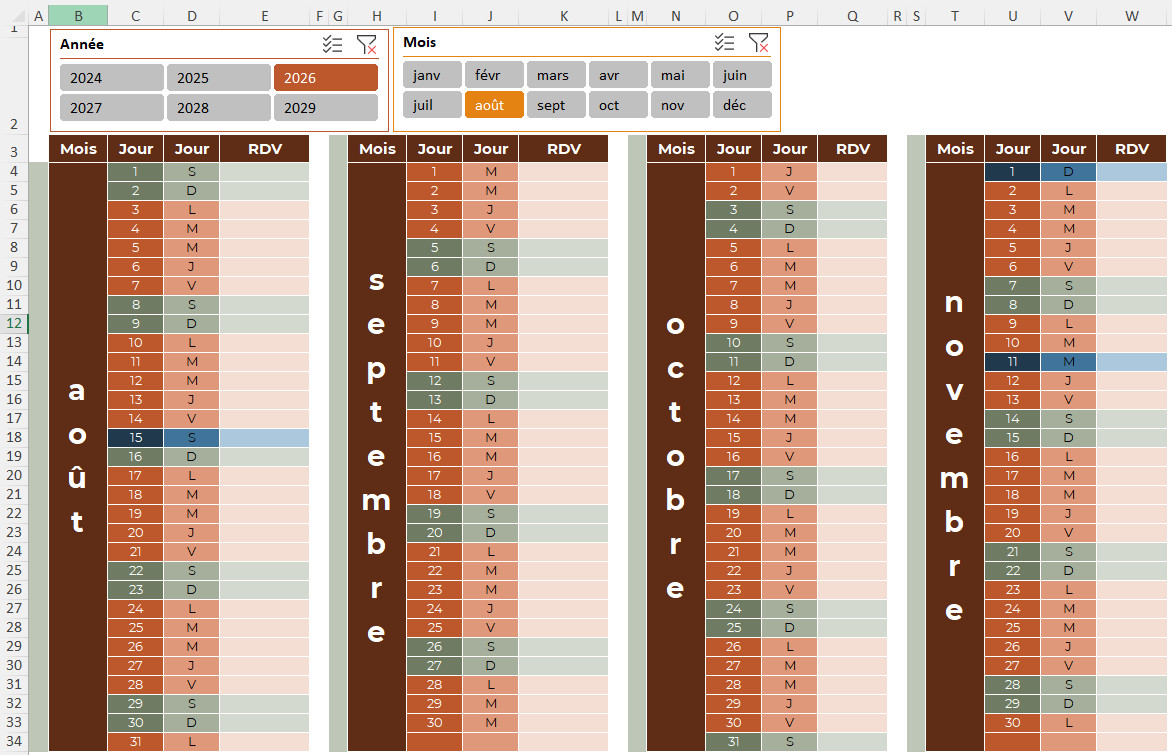Click the Année slicer title
This screenshot has height=755, width=1172.
pos(82,44)
